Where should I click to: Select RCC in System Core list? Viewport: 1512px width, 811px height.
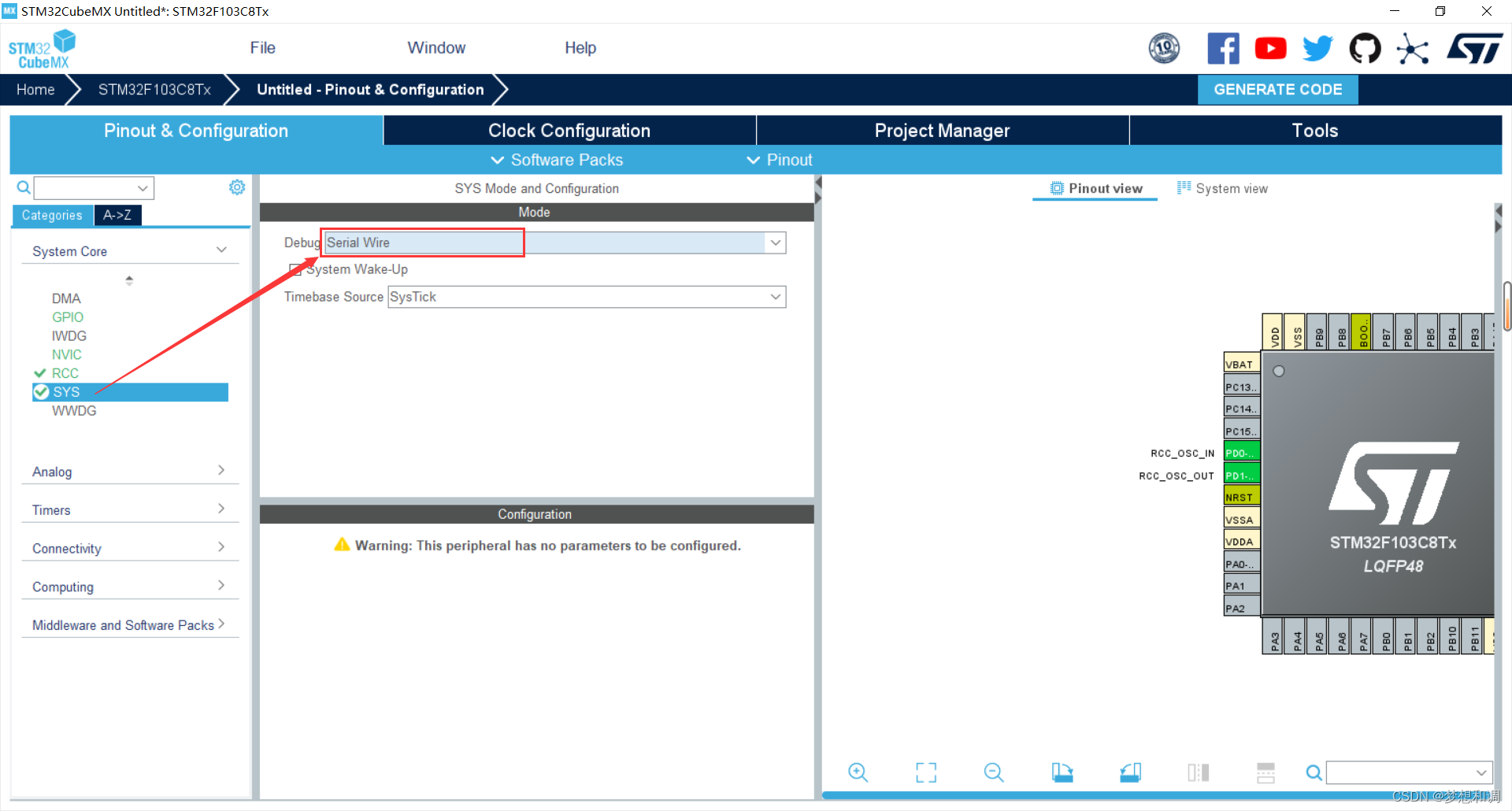tap(65, 373)
